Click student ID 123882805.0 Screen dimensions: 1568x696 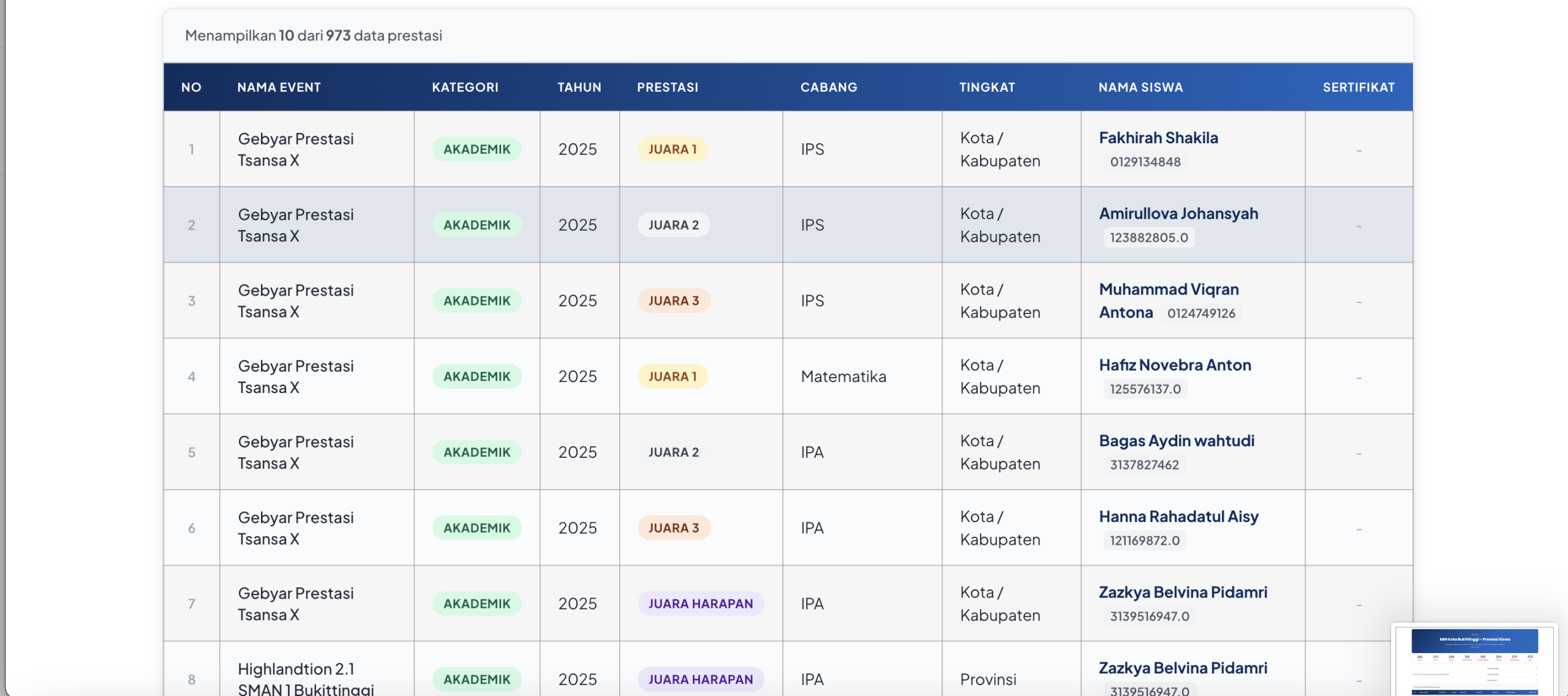click(1148, 238)
